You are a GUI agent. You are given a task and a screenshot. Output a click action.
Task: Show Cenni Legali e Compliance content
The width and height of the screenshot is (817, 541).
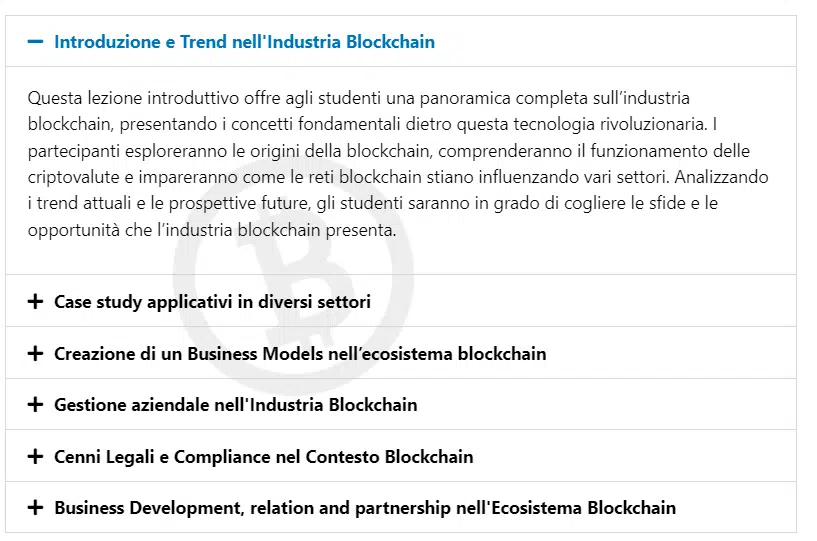(264, 457)
